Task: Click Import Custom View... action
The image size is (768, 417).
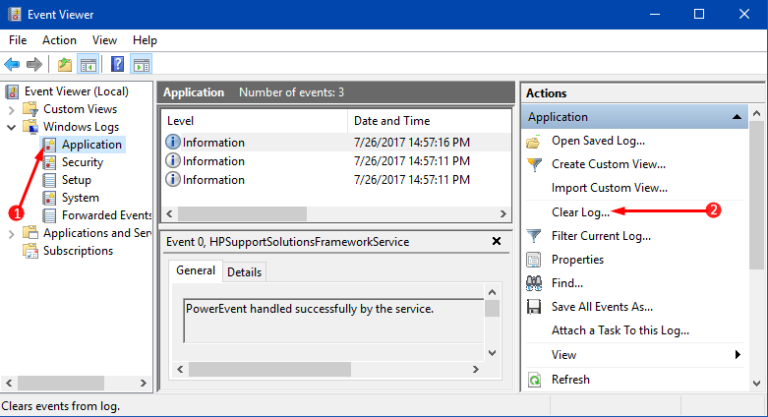Action: click(609, 188)
